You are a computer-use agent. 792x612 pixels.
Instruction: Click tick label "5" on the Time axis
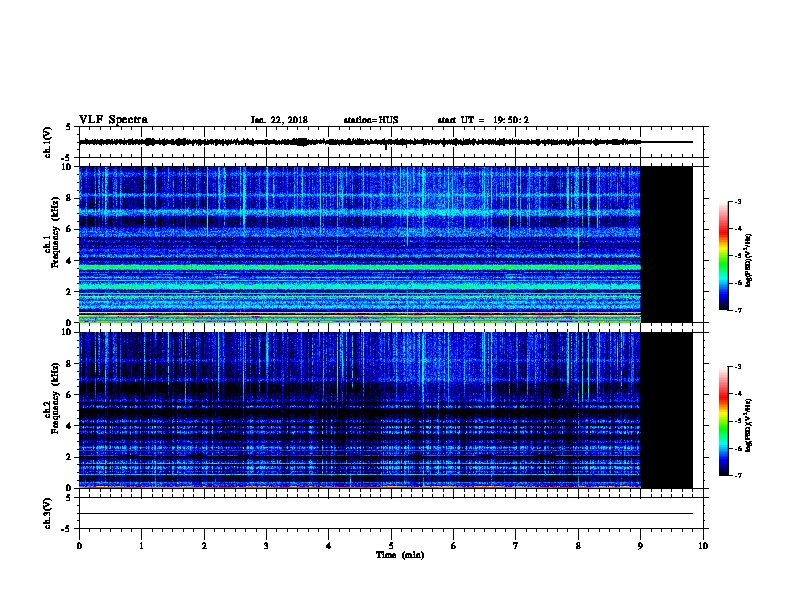[391, 546]
